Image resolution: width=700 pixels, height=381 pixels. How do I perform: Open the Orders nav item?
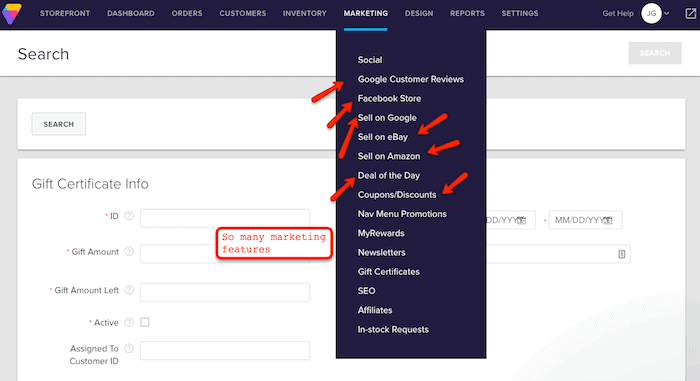(187, 13)
